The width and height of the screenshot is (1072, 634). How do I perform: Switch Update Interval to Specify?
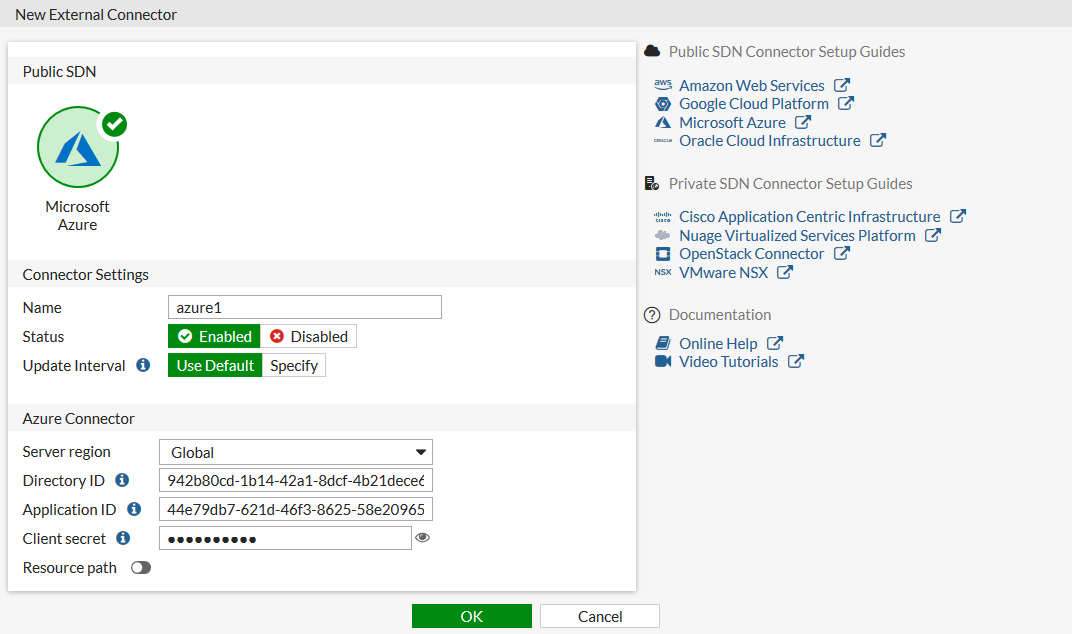(x=293, y=365)
